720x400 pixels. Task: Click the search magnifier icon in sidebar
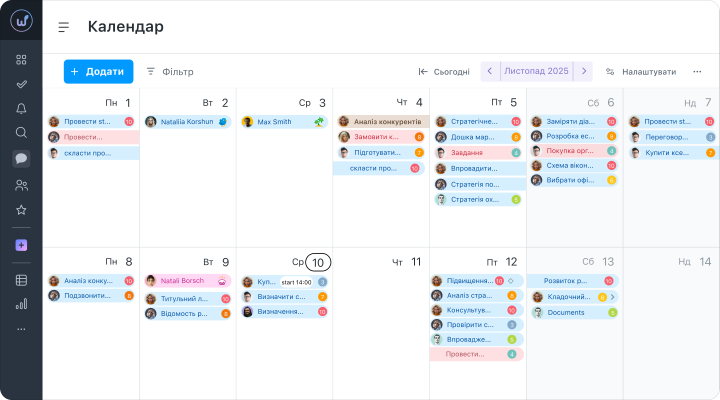(21, 133)
